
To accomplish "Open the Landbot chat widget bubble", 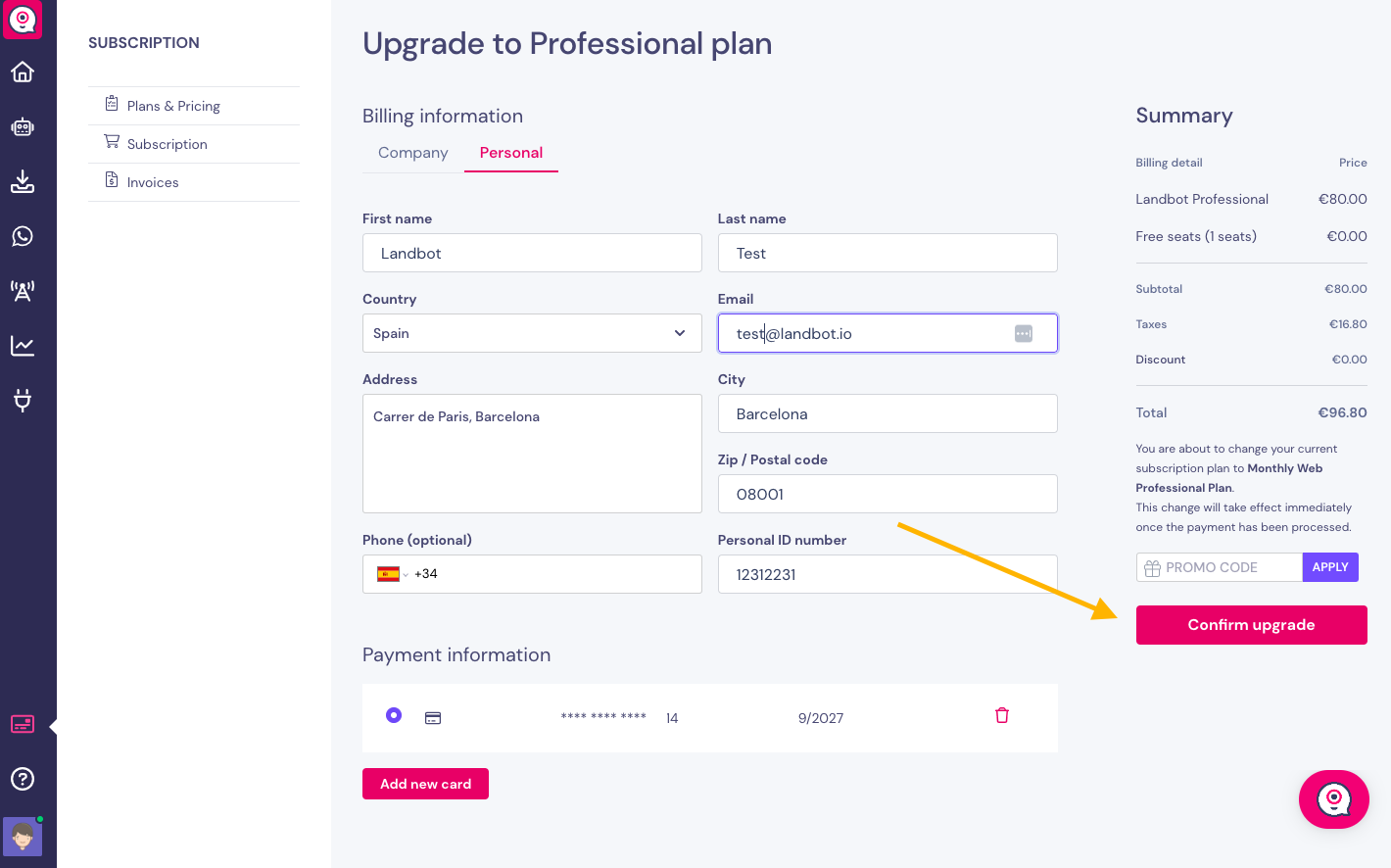I will tap(1333, 799).
